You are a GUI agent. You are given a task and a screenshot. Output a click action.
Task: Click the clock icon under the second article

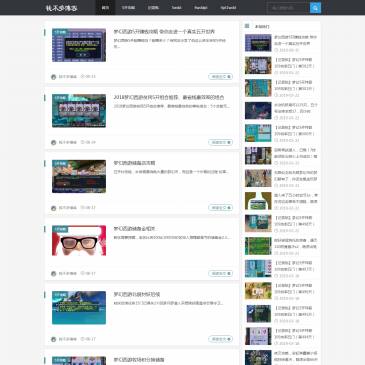click(83, 142)
